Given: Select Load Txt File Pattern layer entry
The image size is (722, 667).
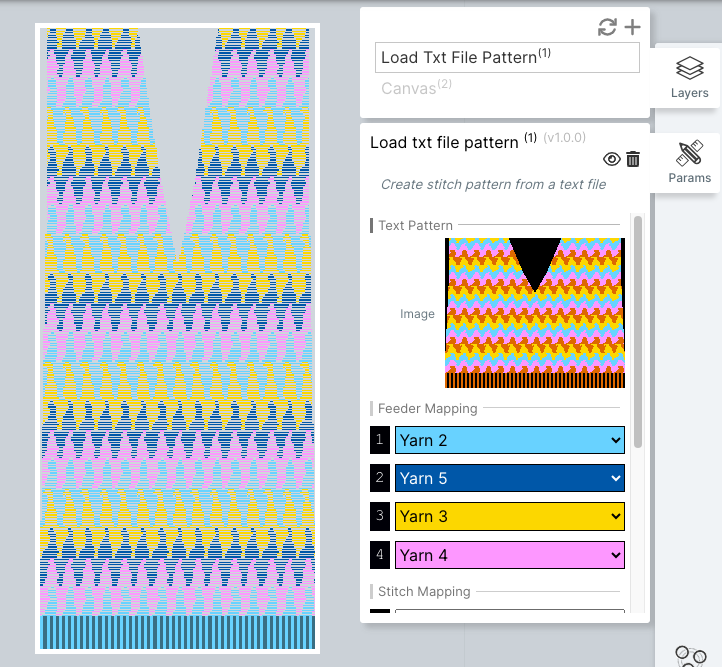Looking at the screenshot, I should point(507,58).
